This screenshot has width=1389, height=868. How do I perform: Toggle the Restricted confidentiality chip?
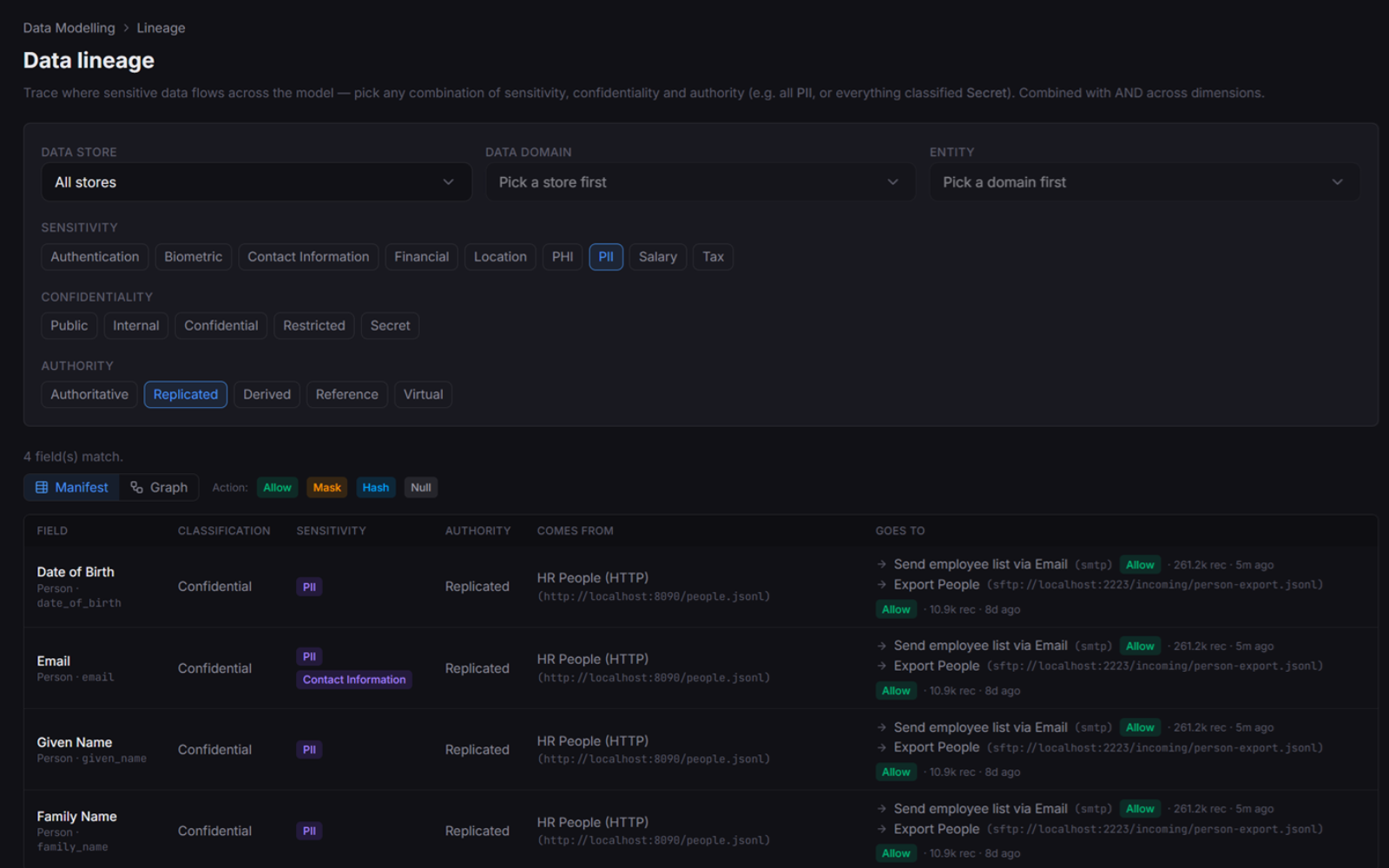tap(314, 325)
